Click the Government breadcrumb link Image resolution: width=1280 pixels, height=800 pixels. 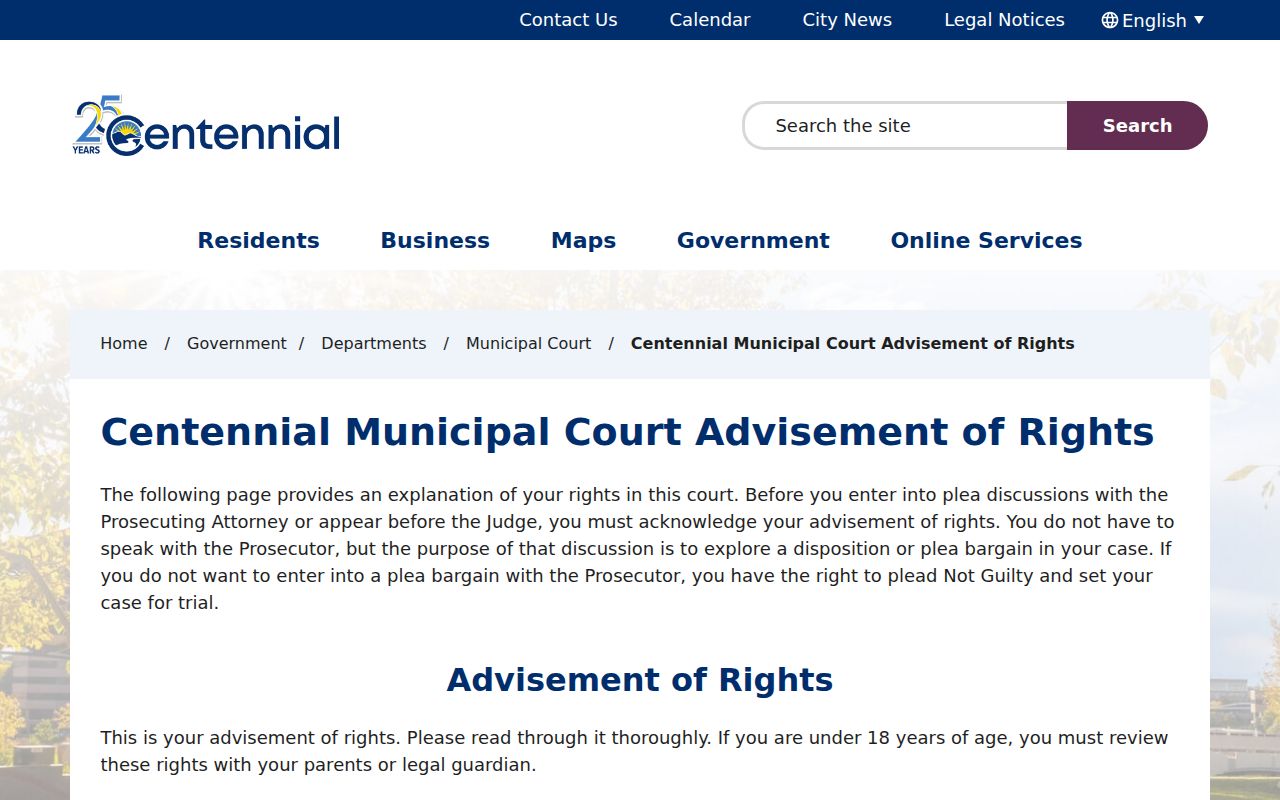point(237,343)
